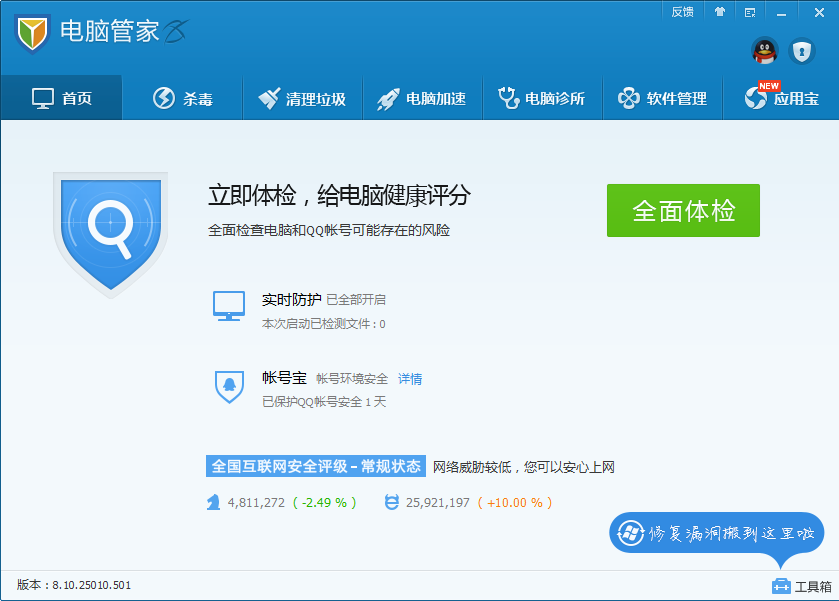Image resolution: width=839 pixels, height=601 pixels.
Task: Click the ( -2.49 % ) change value
Action: click(324, 503)
